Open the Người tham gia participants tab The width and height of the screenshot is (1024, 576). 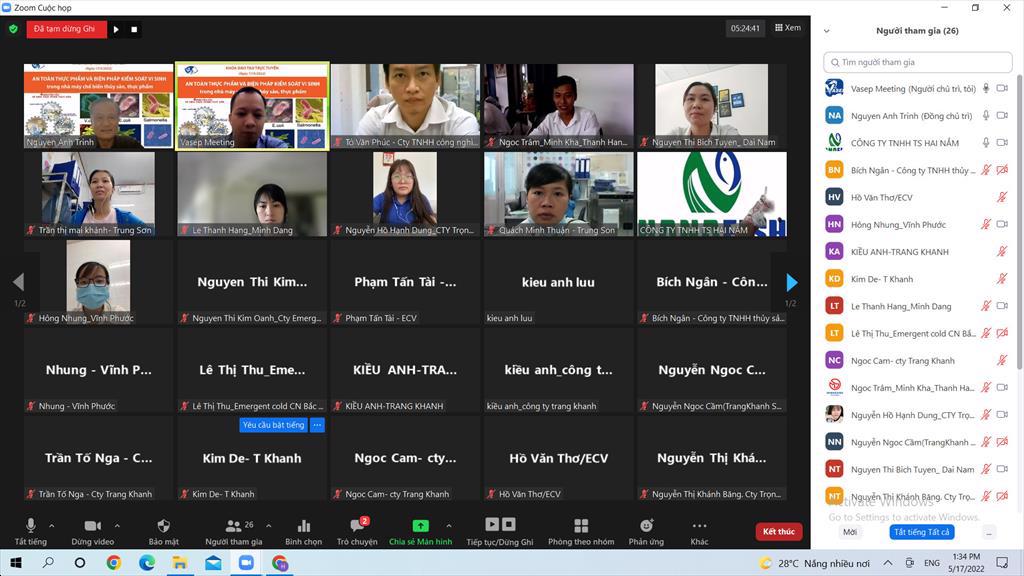[x=233, y=526]
